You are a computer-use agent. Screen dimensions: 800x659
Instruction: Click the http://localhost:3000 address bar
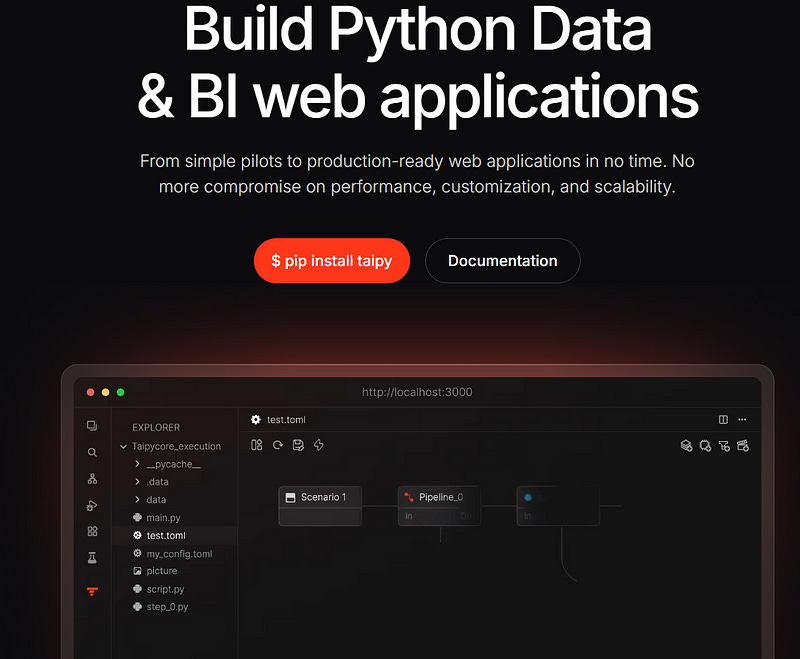pyautogui.click(x=417, y=392)
